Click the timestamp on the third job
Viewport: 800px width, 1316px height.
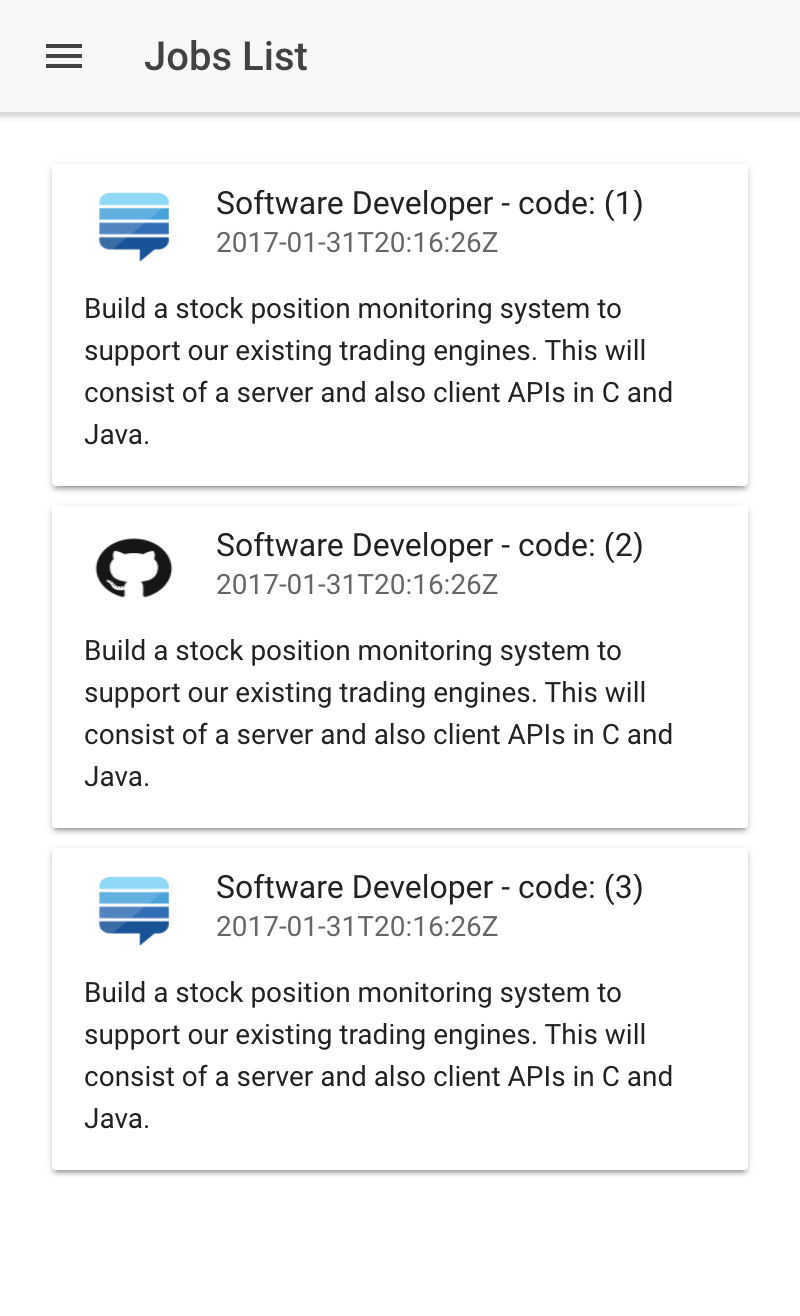pos(357,926)
